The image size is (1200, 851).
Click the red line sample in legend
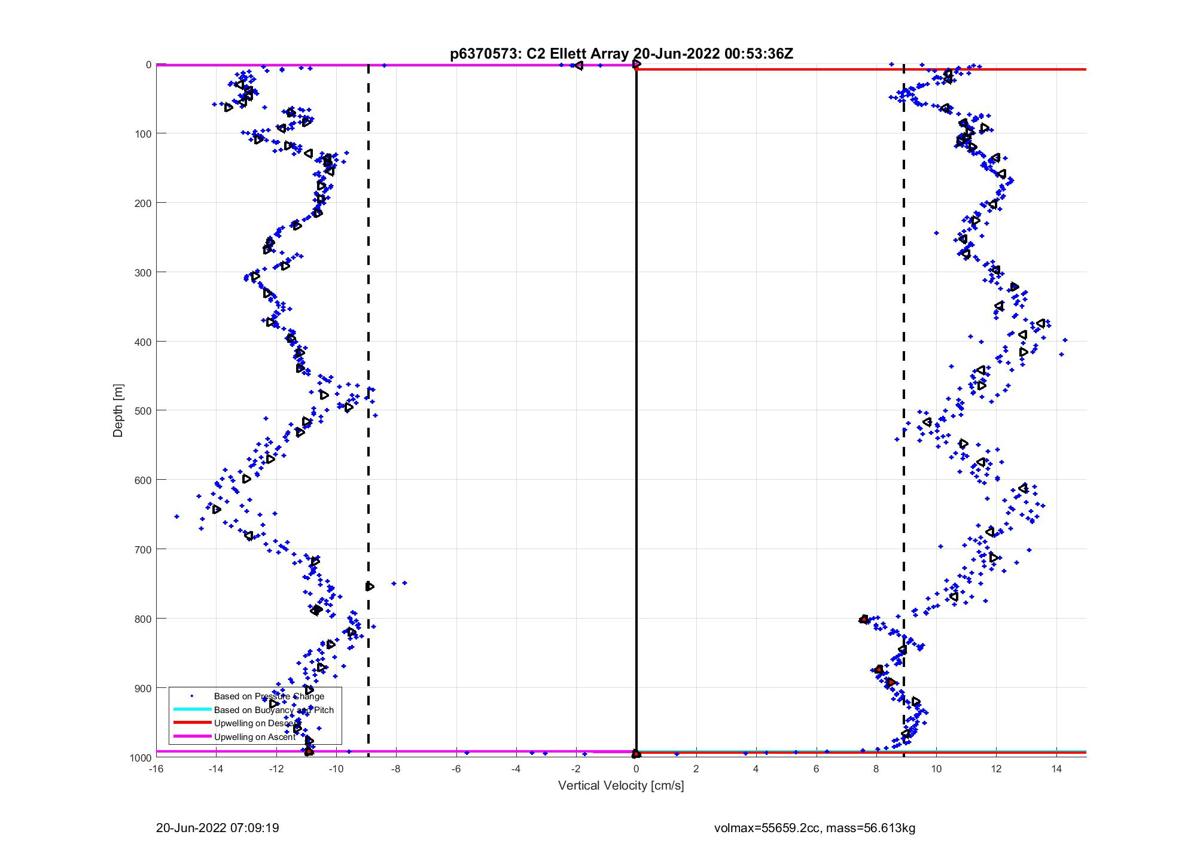pyautogui.click(x=191, y=723)
